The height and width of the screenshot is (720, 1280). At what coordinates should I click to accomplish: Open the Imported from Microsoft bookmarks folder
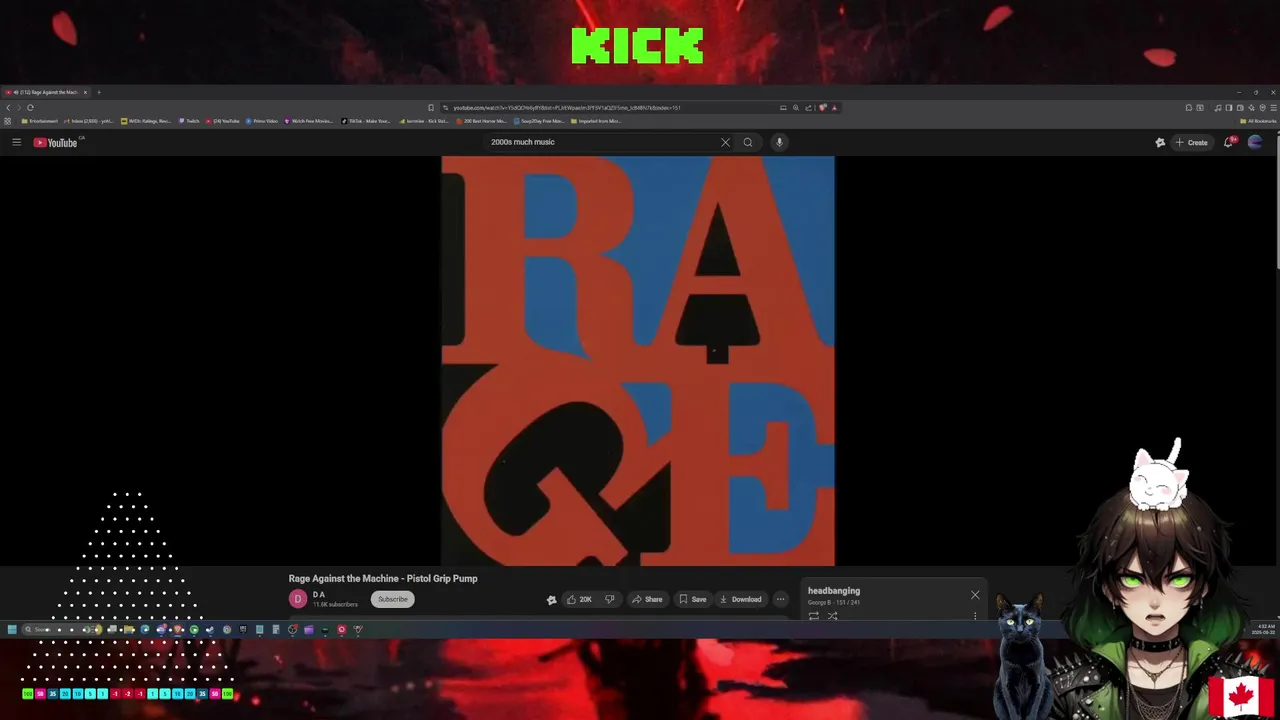[597, 121]
